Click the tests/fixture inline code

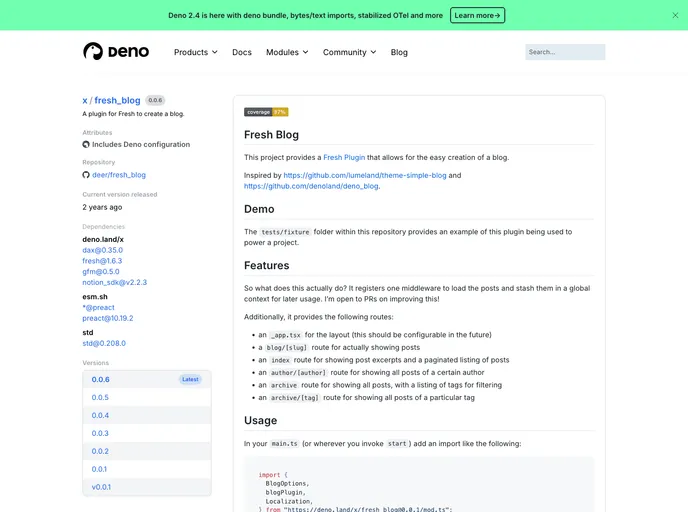pos(285,232)
